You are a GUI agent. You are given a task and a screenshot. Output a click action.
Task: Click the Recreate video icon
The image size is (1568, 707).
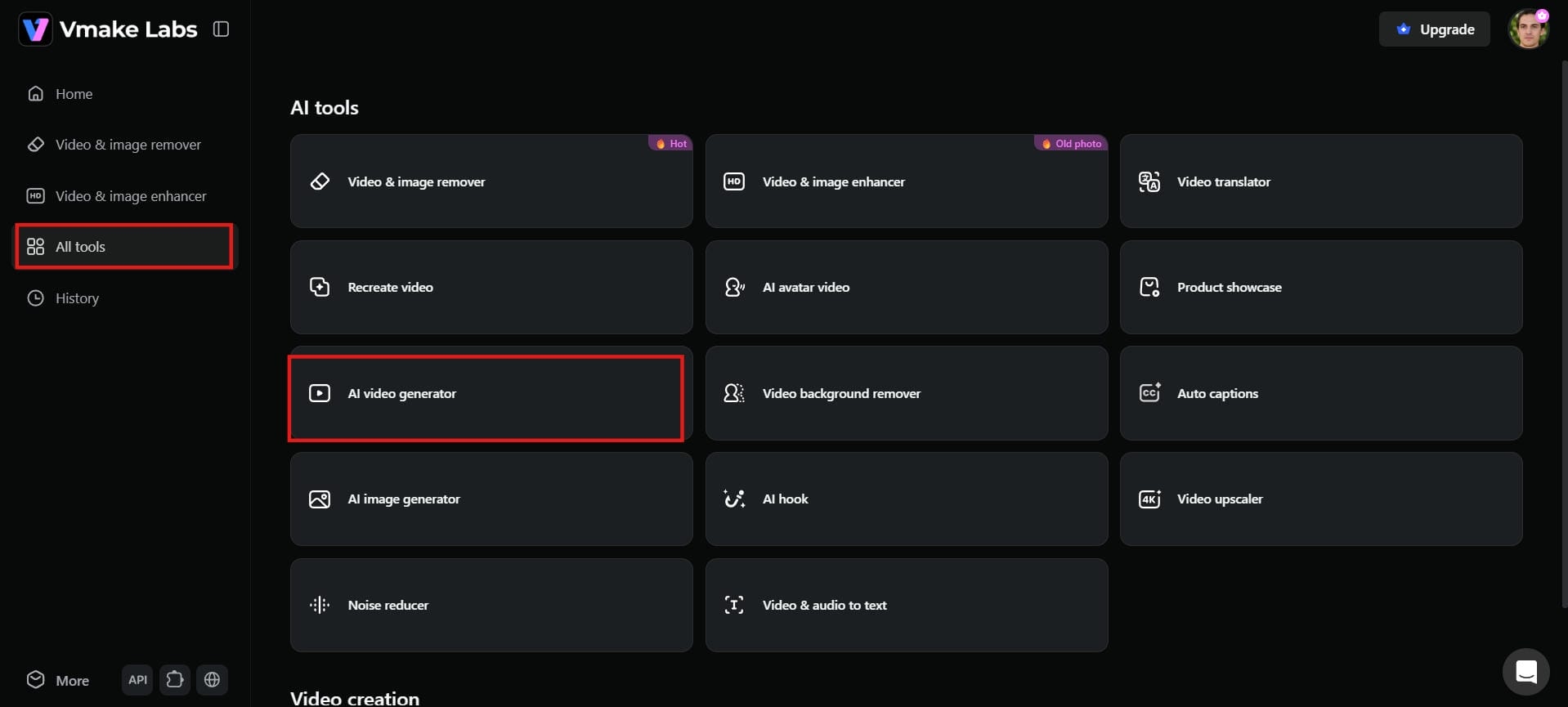click(x=320, y=287)
